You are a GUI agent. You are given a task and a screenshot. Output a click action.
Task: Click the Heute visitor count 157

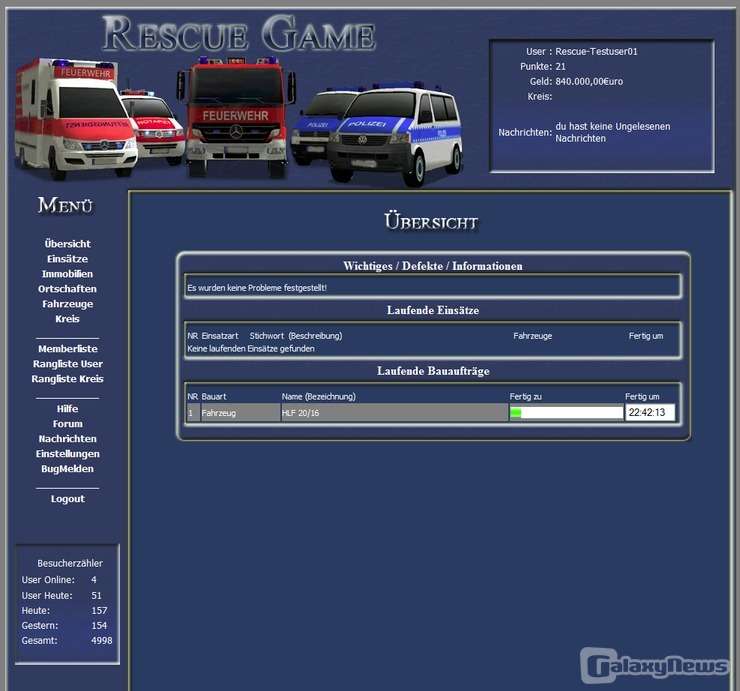pyautogui.click(x=99, y=611)
